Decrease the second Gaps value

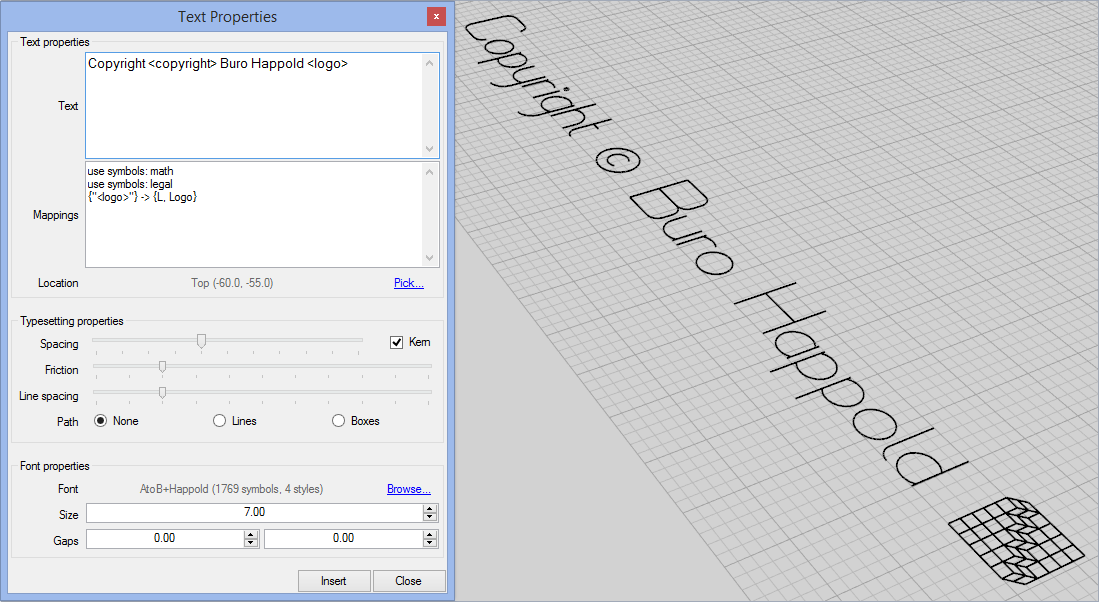(430, 543)
